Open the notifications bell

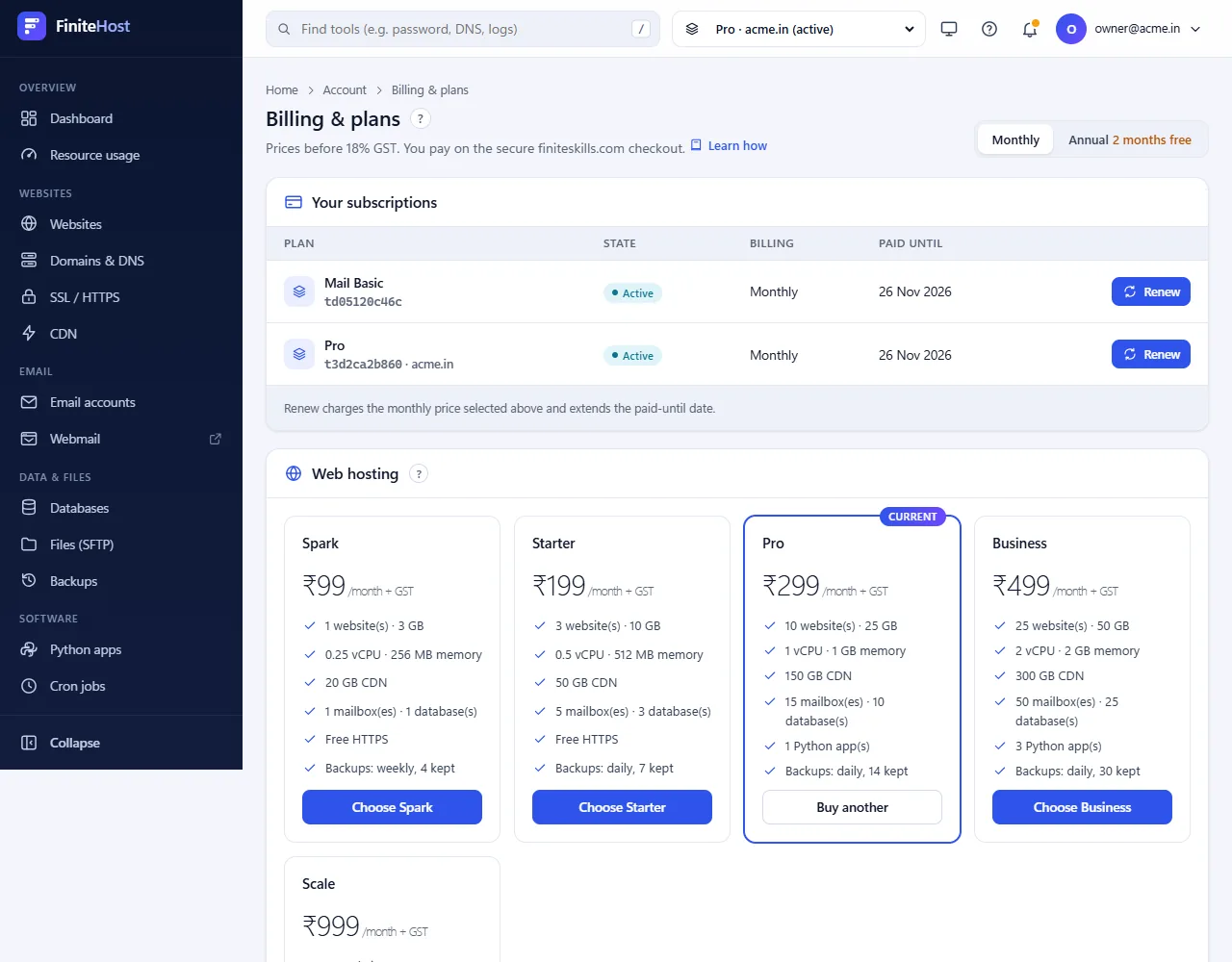[1030, 29]
